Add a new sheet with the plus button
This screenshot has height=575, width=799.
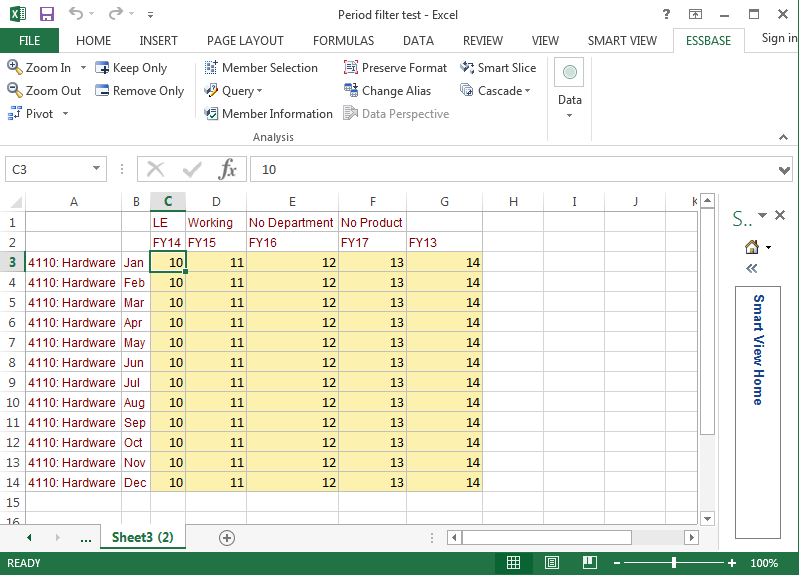click(x=227, y=538)
